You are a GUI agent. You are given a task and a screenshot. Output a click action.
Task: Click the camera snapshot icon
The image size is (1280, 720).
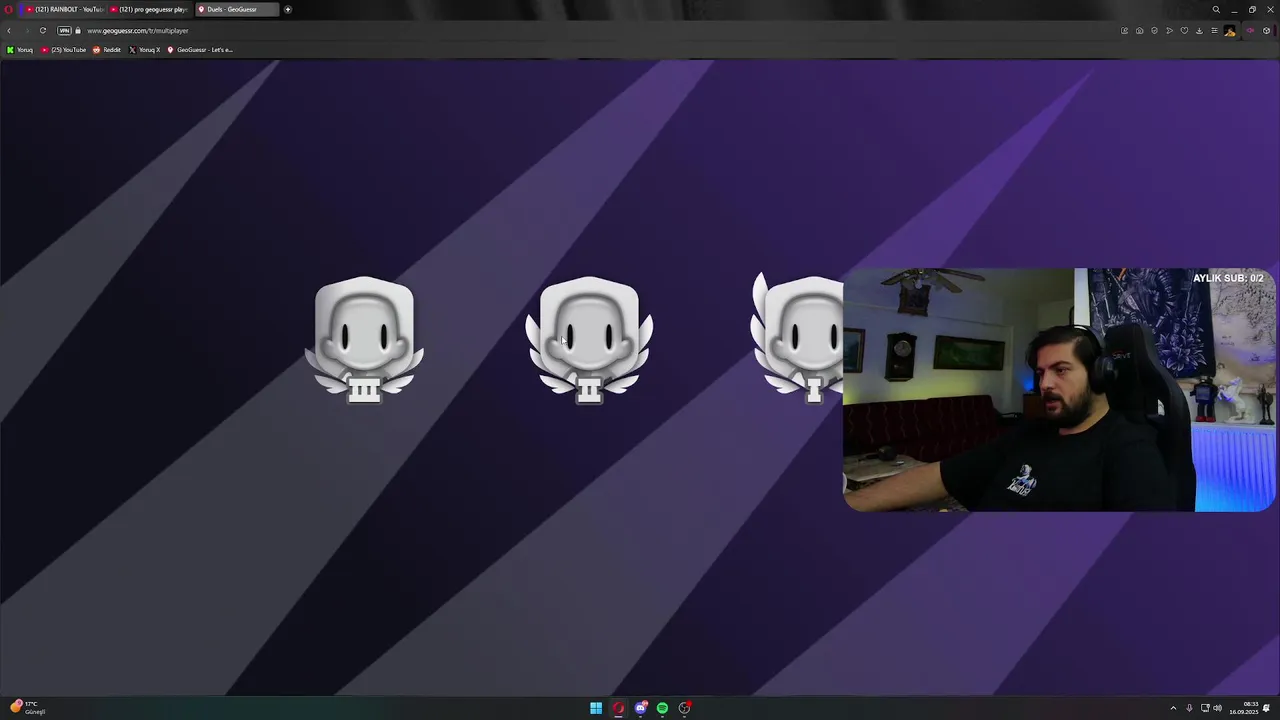1139,30
